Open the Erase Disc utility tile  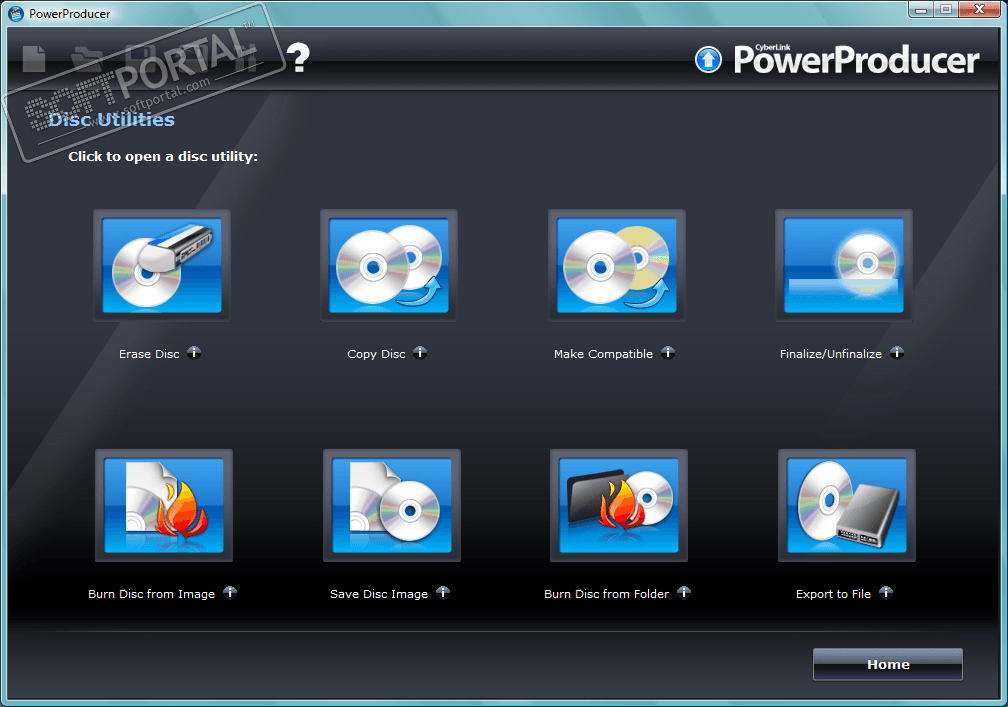tap(162, 265)
